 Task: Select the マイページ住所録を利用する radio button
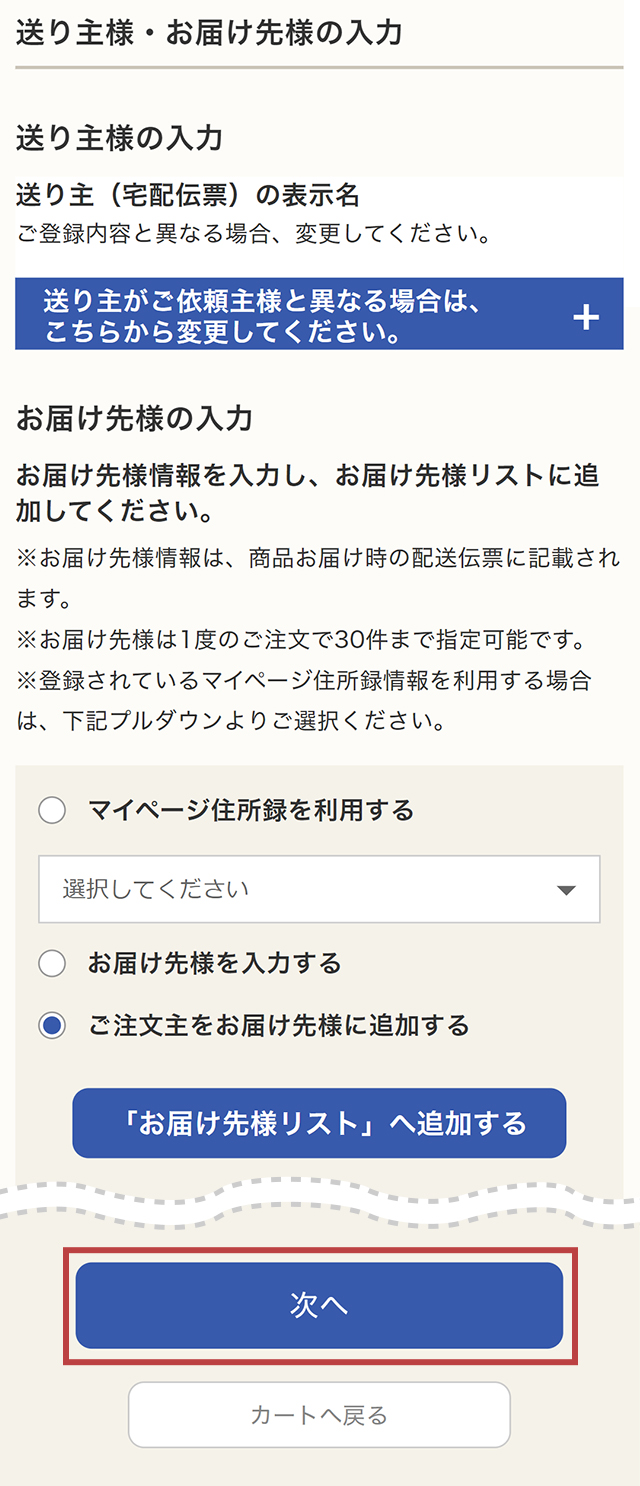pos(52,810)
